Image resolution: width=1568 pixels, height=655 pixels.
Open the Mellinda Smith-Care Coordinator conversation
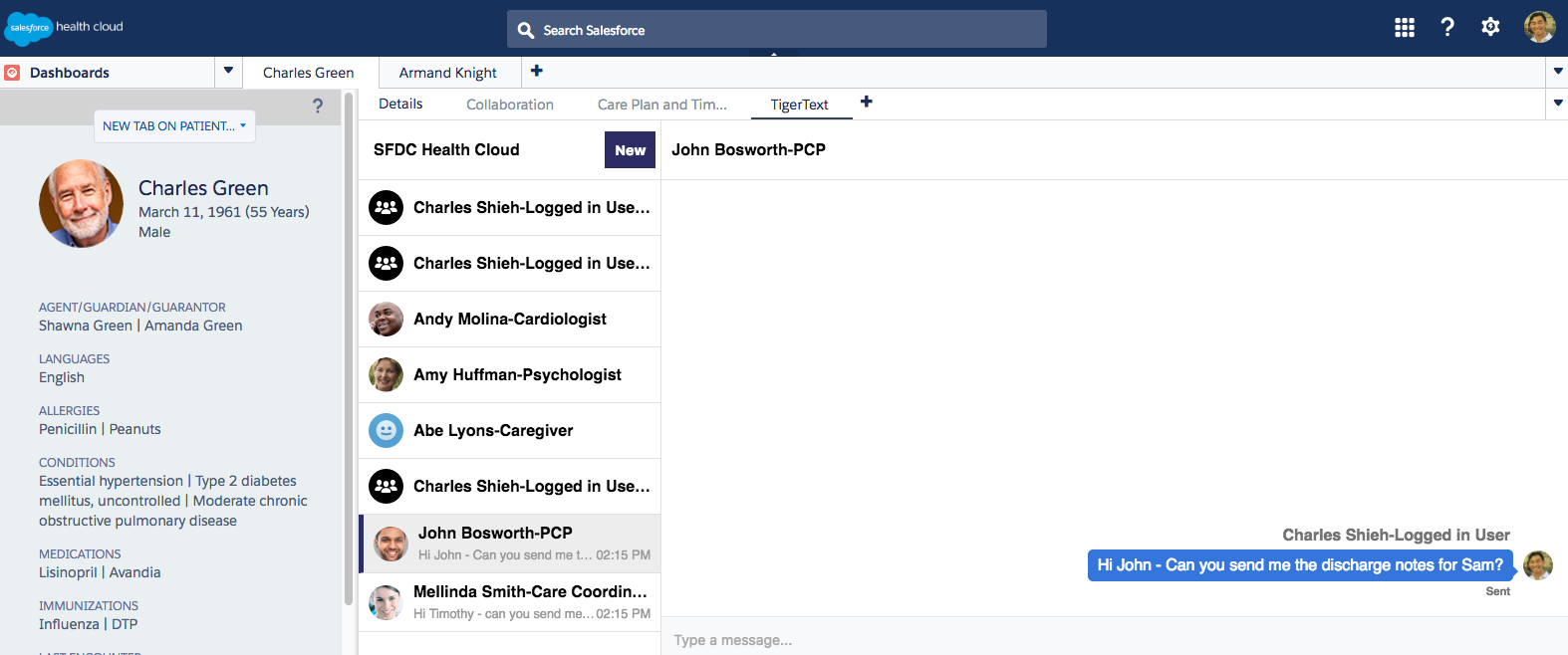(x=509, y=602)
